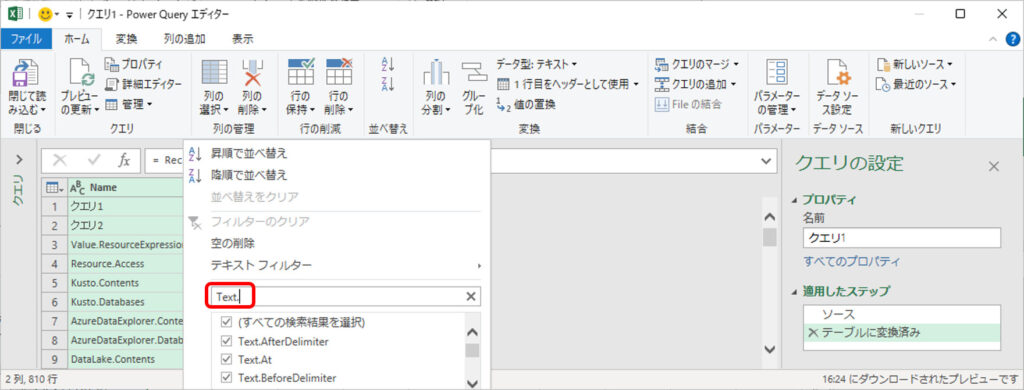Click the fx formula button
The height and width of the screenshot is (390, 1024).
[124, 160]
